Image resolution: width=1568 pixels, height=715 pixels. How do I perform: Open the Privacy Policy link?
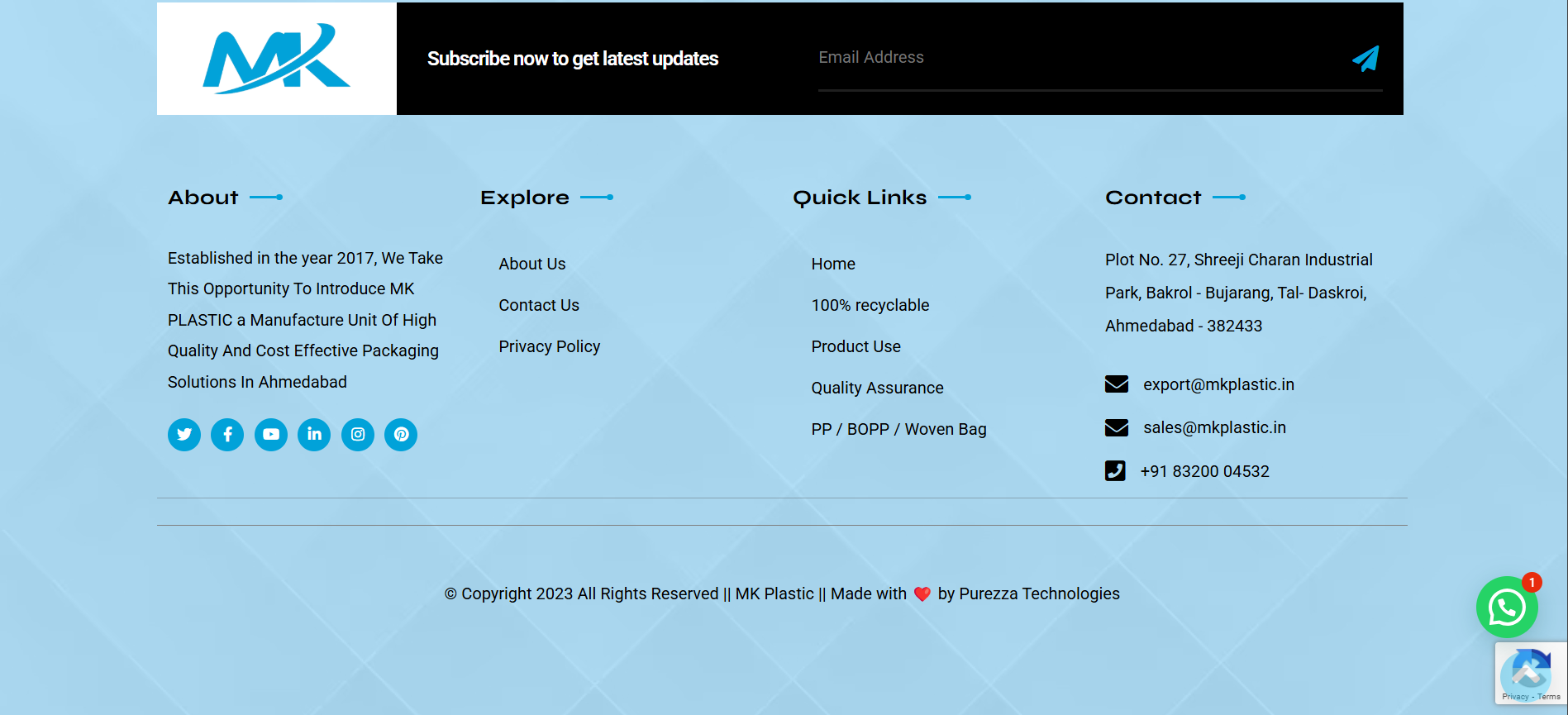pos(550,346)
